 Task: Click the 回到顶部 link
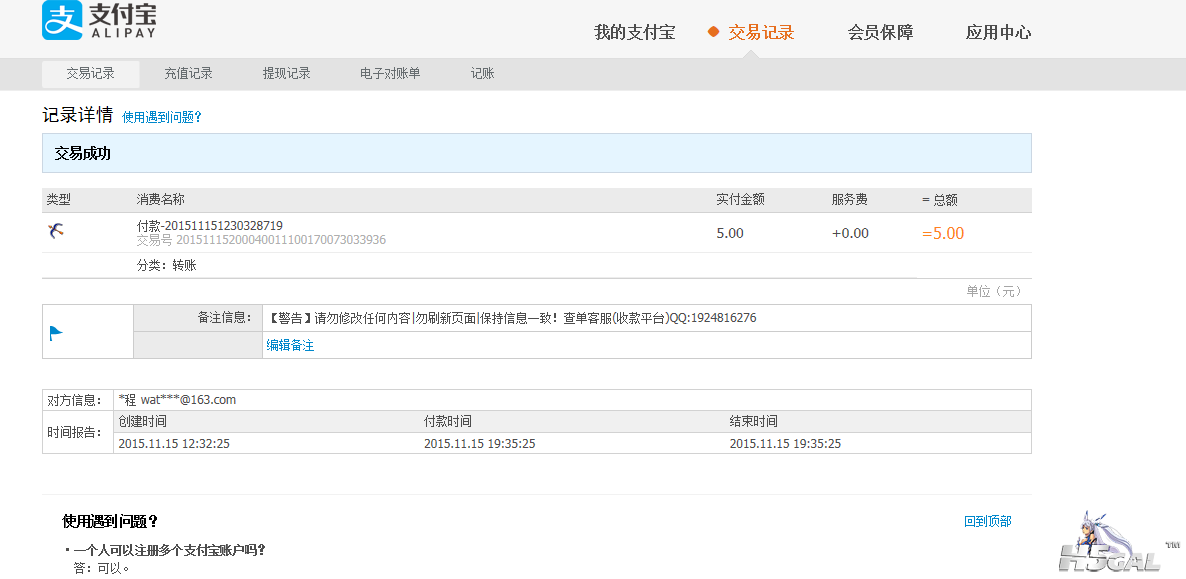tap(987, 521)
